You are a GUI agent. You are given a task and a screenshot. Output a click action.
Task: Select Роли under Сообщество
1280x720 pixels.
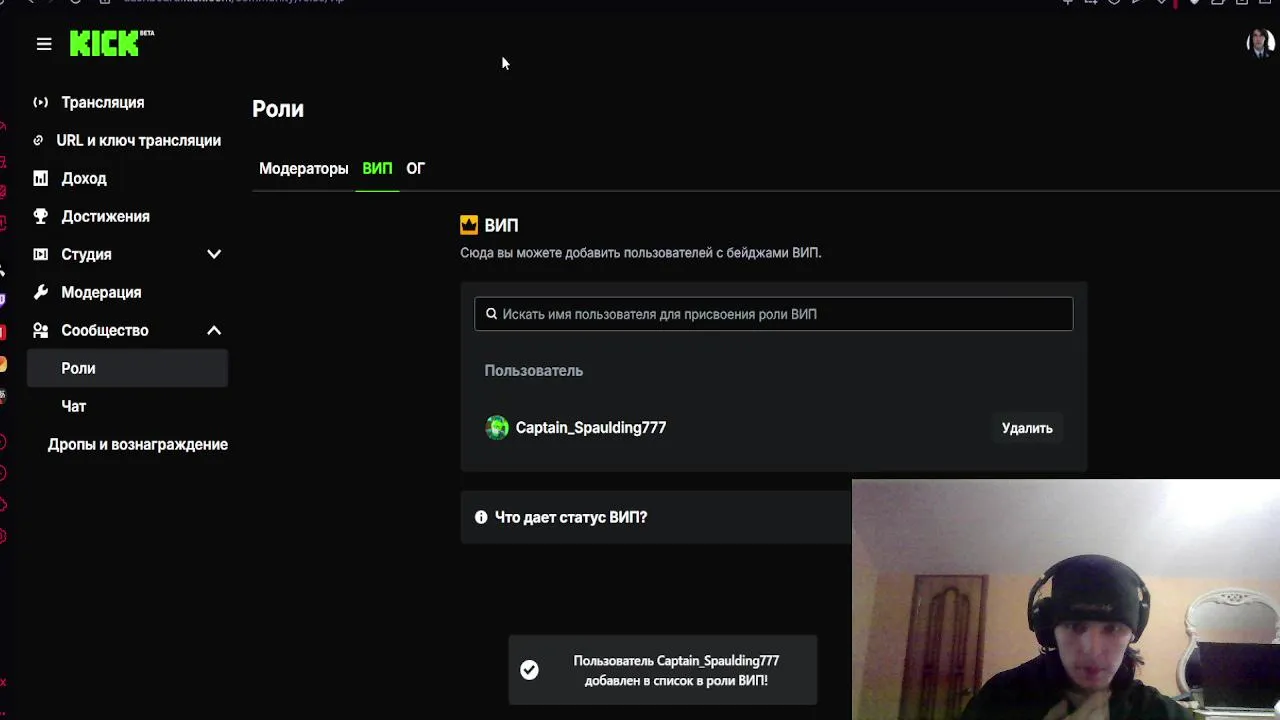point(128,368)
